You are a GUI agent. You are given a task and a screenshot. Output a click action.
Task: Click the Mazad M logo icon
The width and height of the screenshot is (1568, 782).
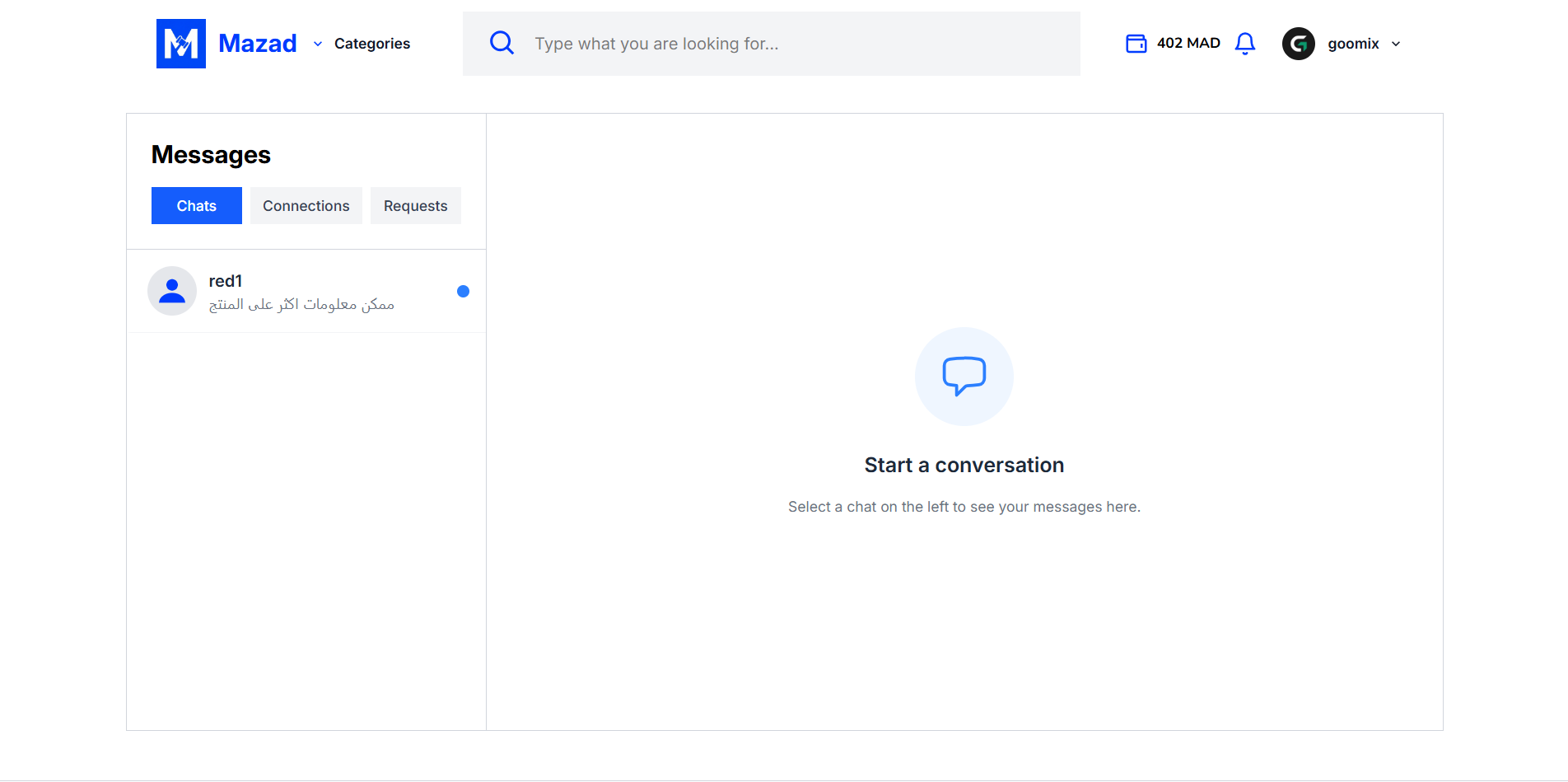pos(181,44)
